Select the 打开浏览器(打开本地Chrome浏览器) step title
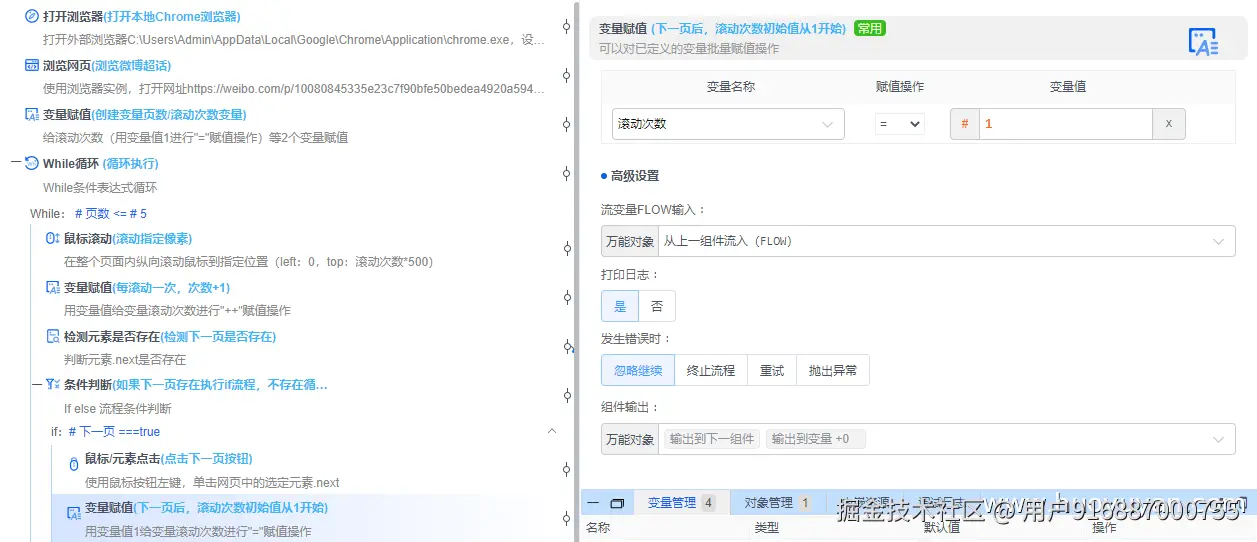 [x=141, y=17]
